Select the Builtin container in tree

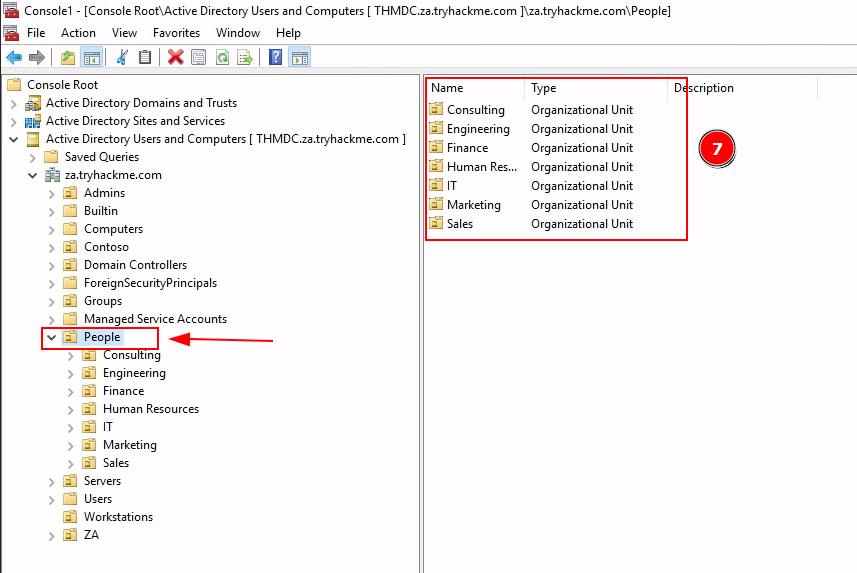pos(101,211)
